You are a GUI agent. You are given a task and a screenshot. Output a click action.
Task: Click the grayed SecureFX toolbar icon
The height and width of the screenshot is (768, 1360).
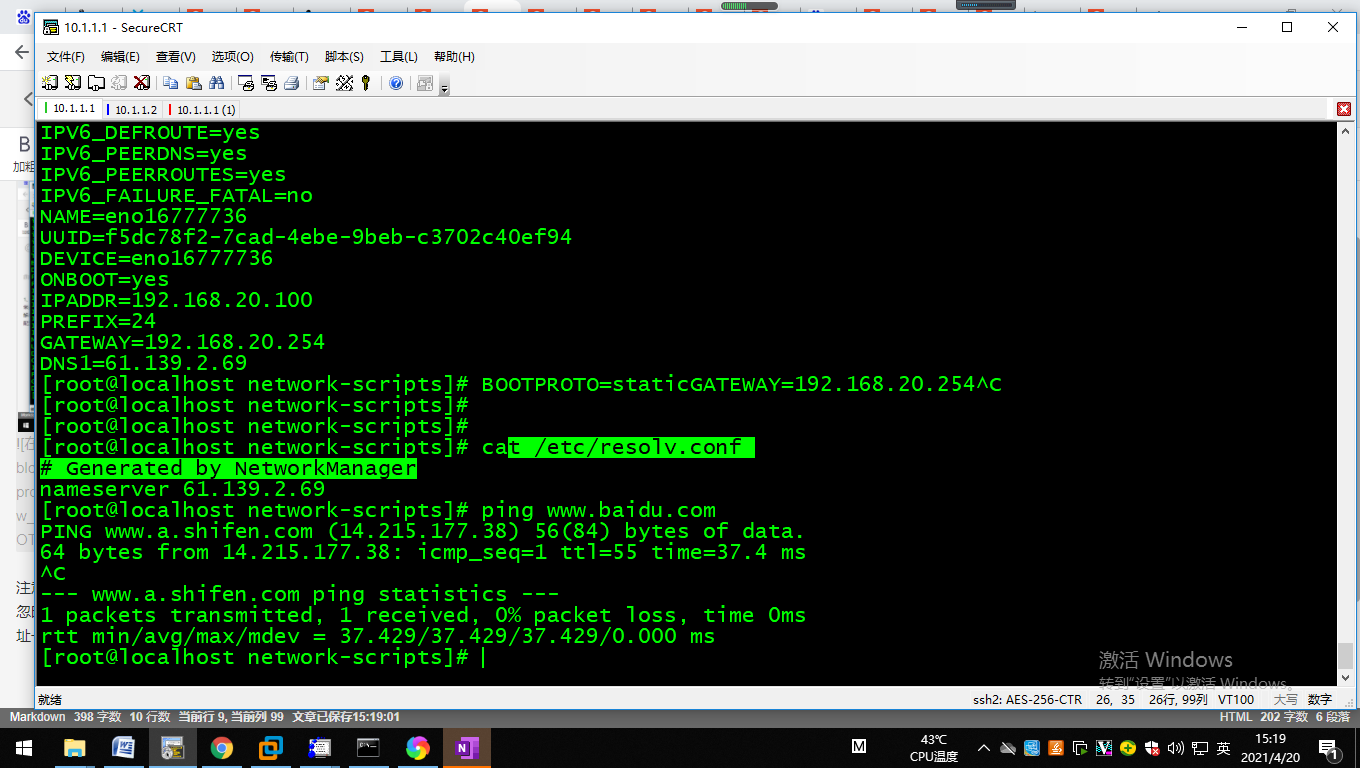[425, 83]
